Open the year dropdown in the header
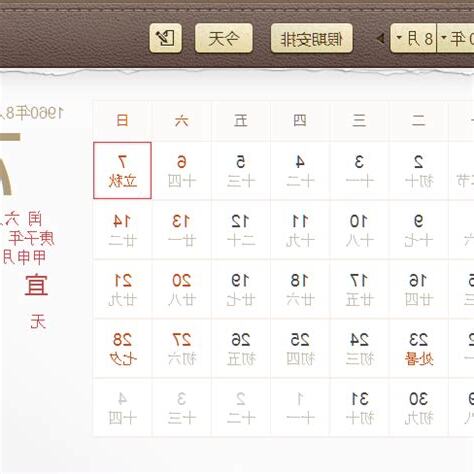The image size is (474, 474). (456, 38)
